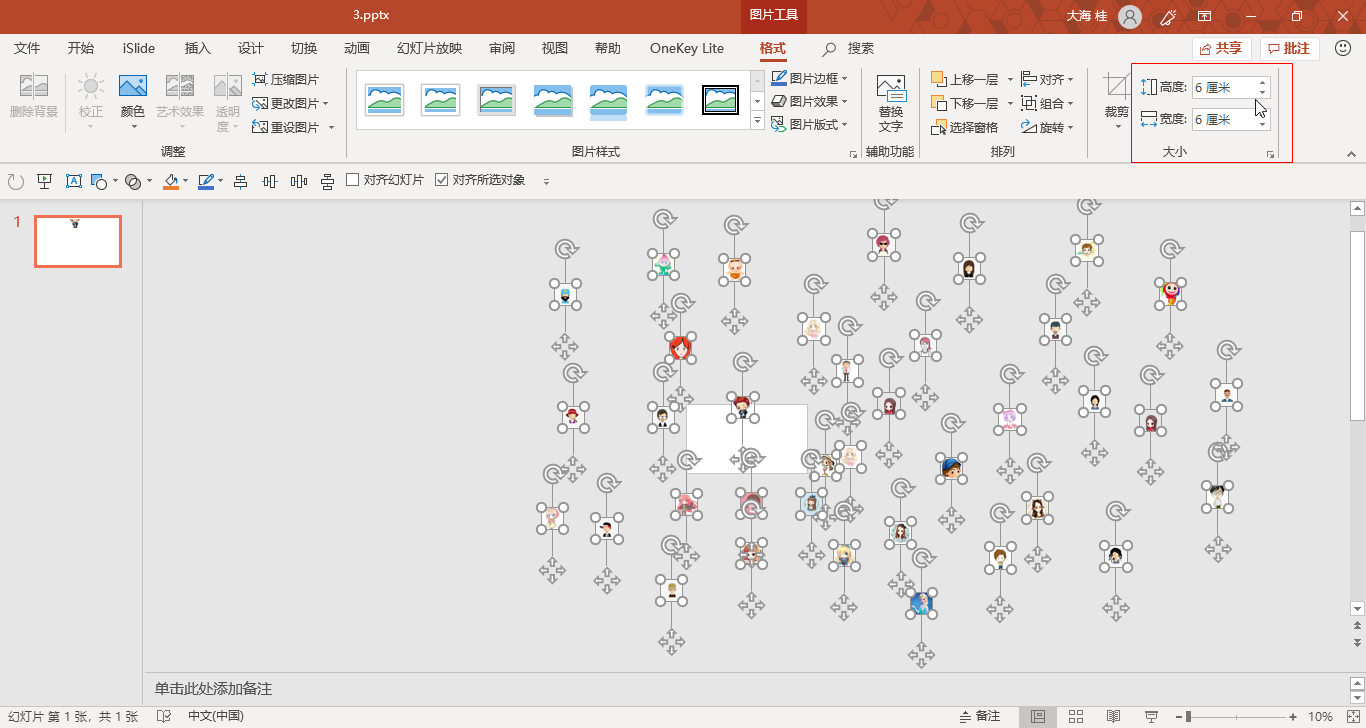Click the repeat arrow in quick access toolbar
Viewport: 1366px width, 728px height.
pyautogui.click(x=15, y=181)
